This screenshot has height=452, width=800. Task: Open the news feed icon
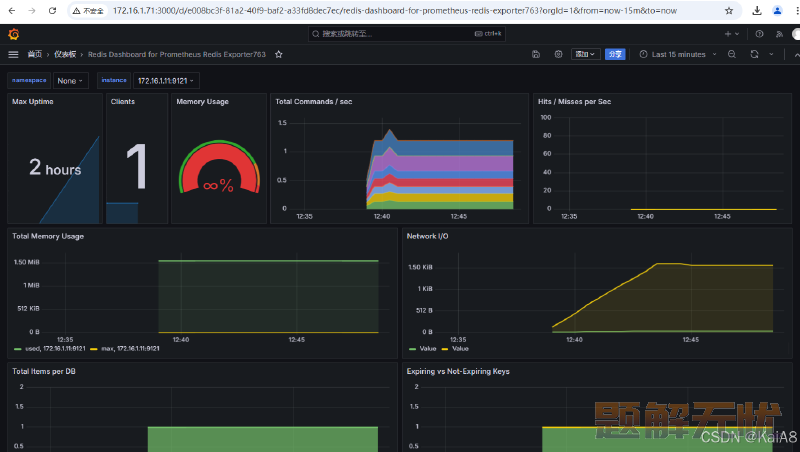(779, 34)
